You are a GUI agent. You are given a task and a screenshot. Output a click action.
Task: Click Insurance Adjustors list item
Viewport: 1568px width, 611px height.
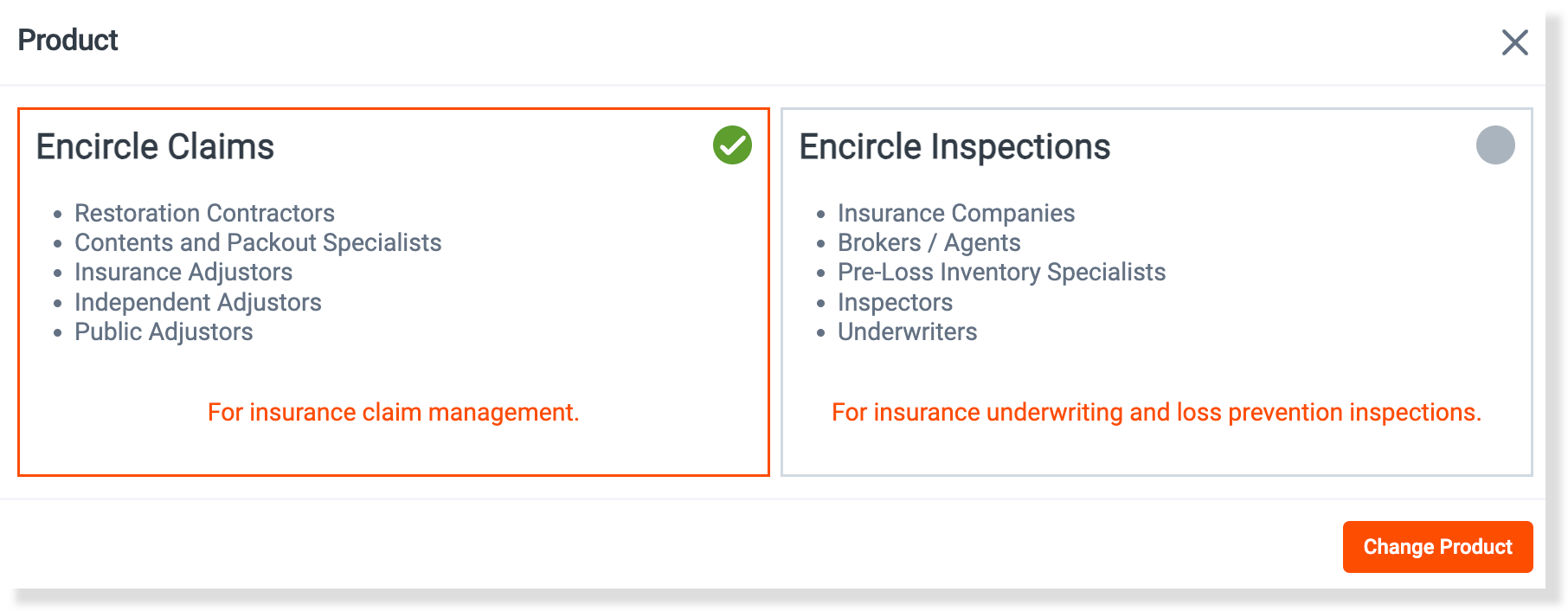point(183,272)
